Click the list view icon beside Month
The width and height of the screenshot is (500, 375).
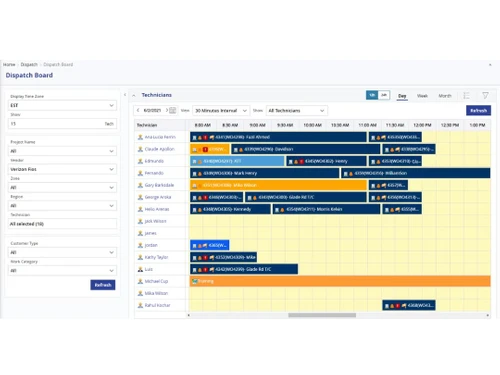pyautogui.click(x=466, y=96)
